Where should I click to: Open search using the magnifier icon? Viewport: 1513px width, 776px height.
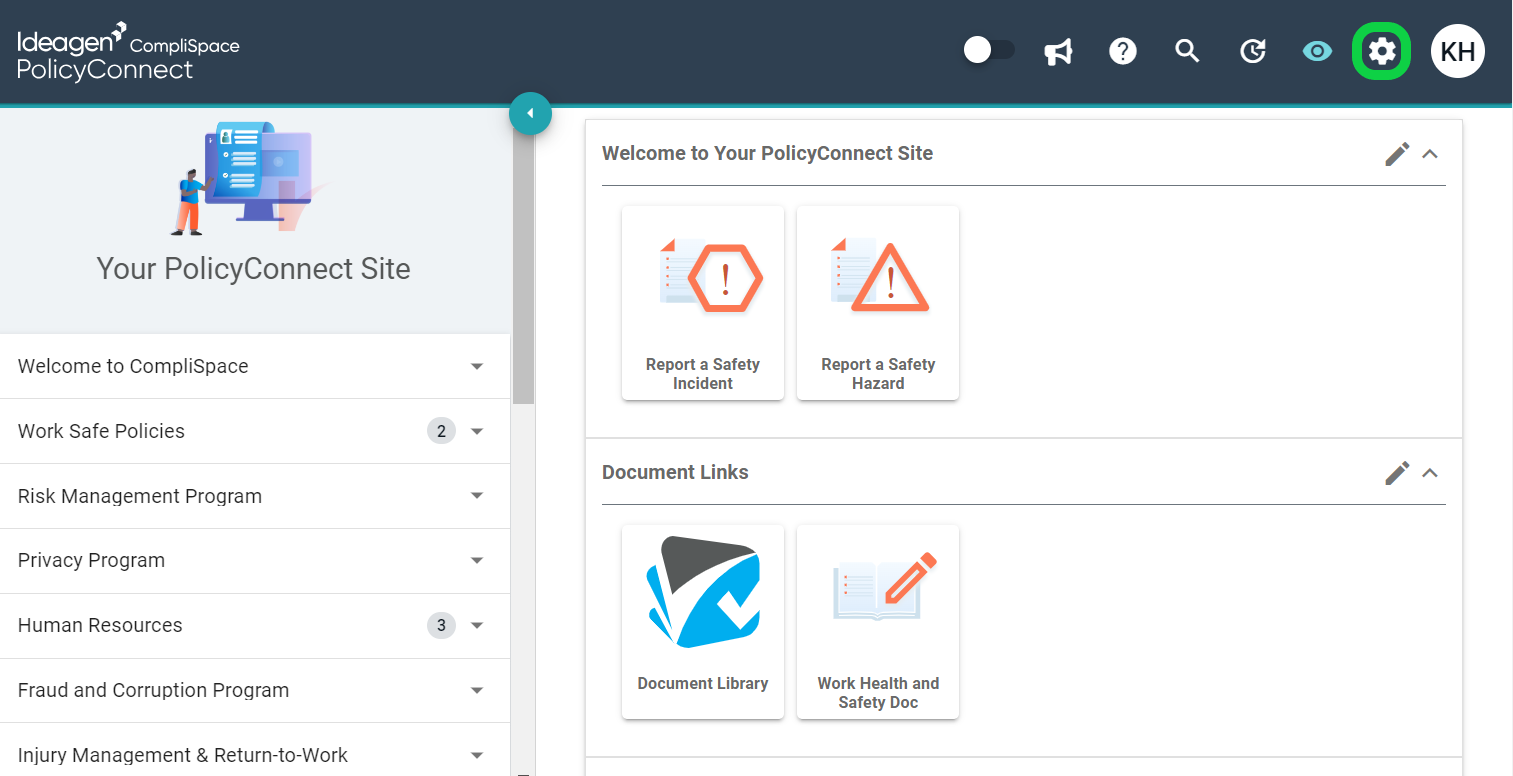(1187, 51)
